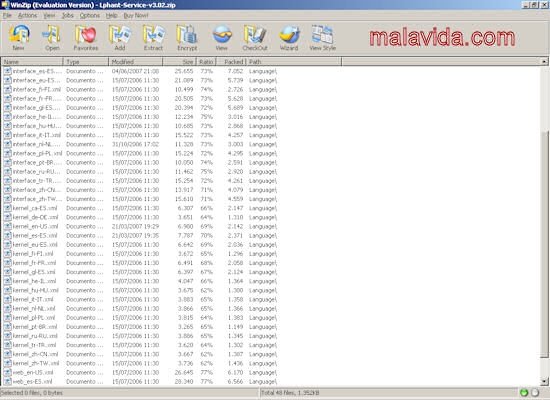
Task: Select the file interface_zh-CN
Action: [x=37, y=190]
